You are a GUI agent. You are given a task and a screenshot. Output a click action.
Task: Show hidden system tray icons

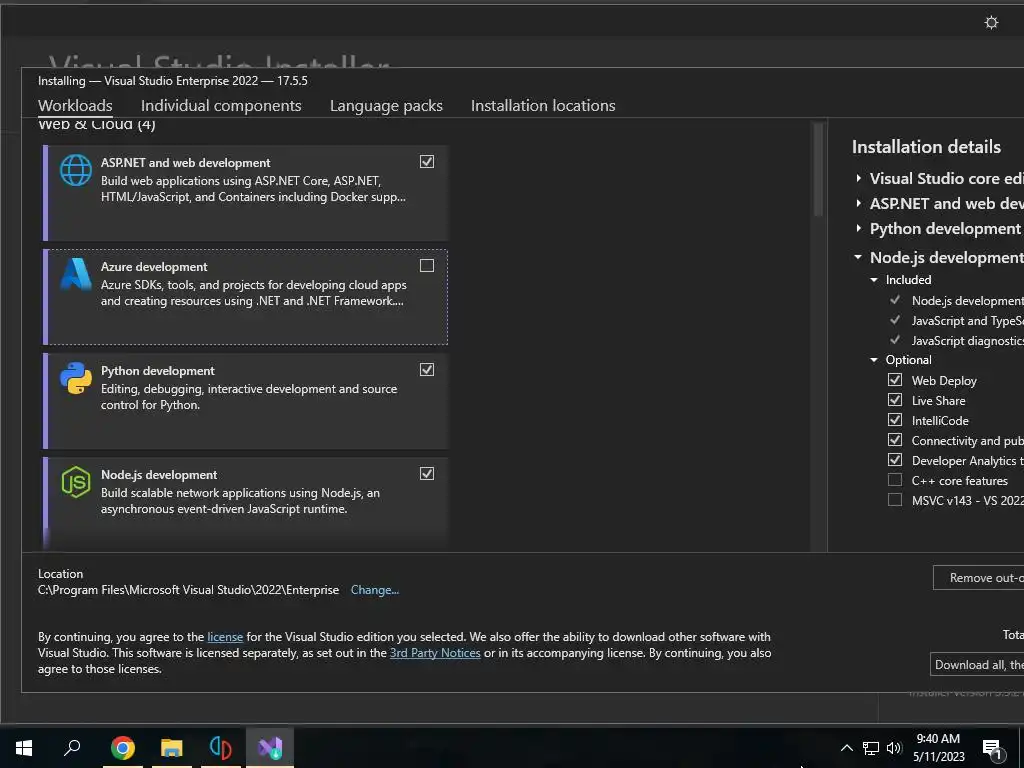(x=846, y=748)
